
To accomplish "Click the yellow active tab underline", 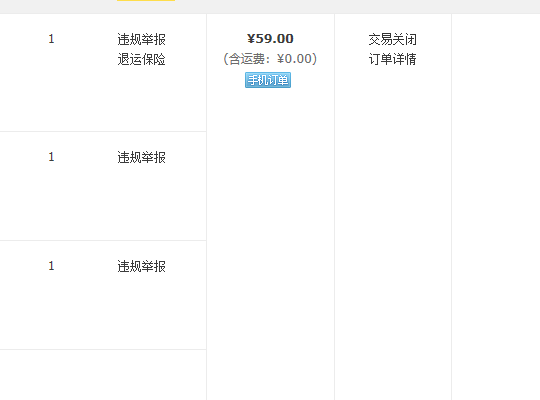I will pos(146,0).
